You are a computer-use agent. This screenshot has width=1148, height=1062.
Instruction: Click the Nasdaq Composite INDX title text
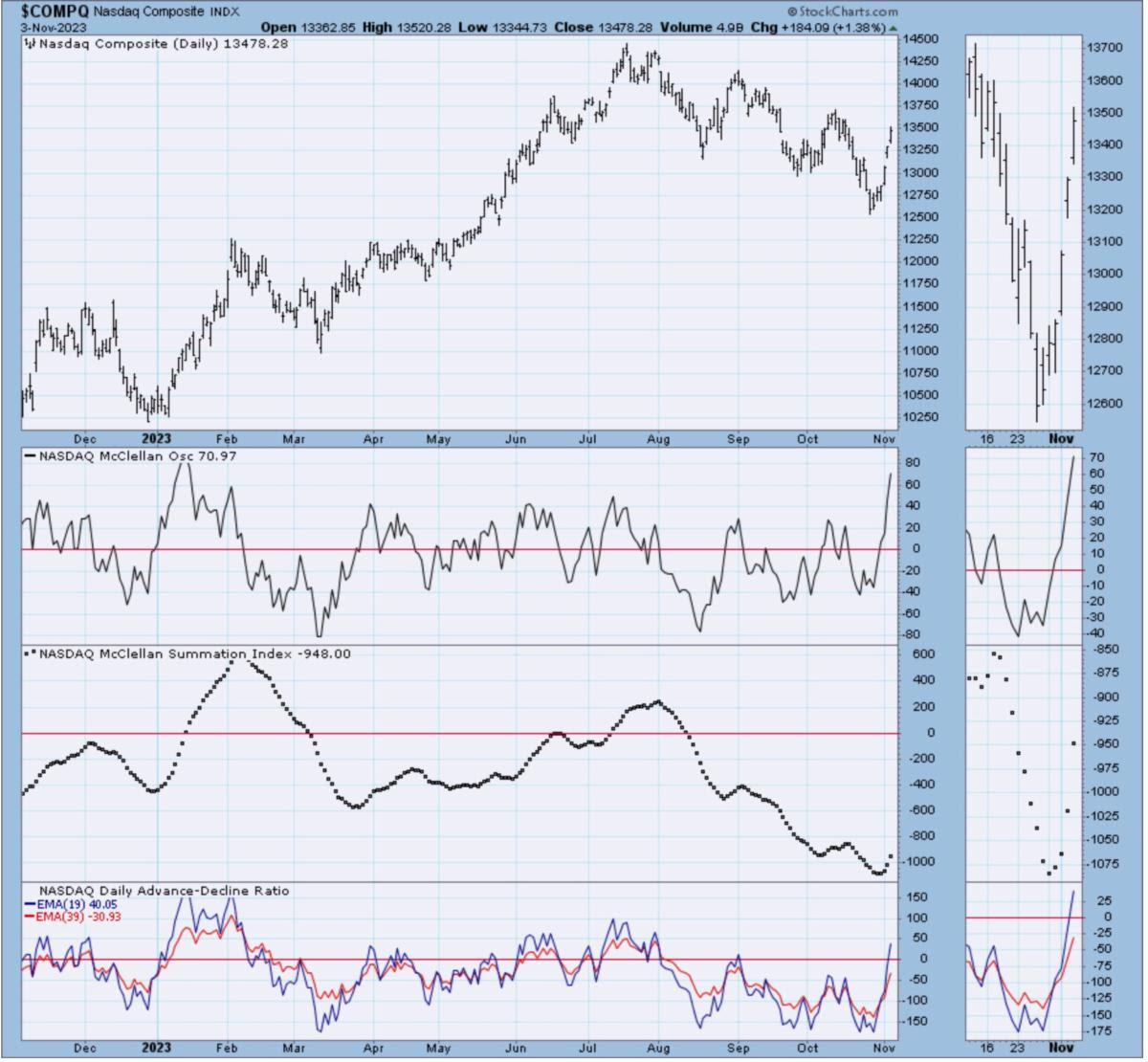pos(167,11)
